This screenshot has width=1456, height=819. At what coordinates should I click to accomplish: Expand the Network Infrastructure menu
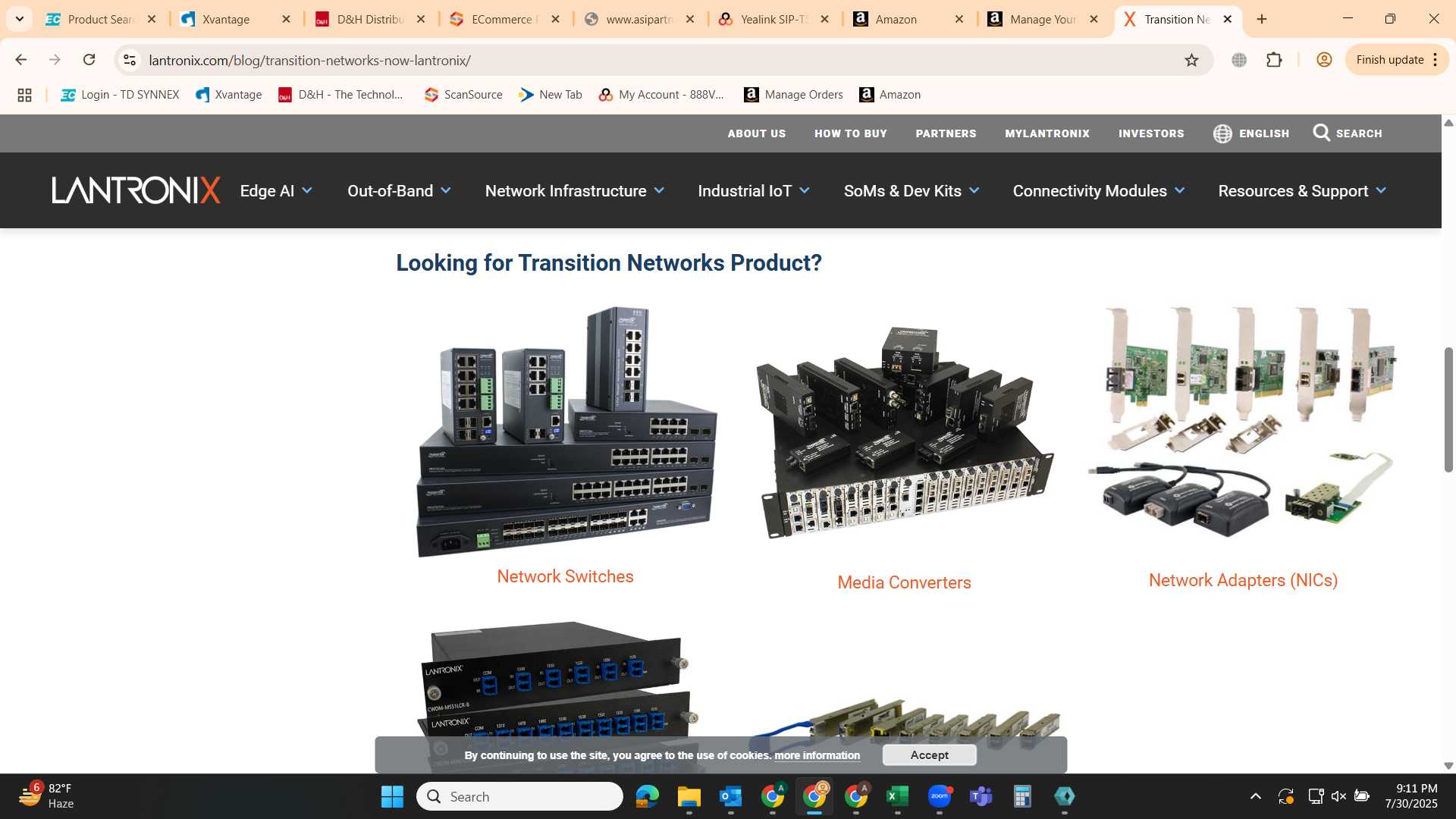coord(575,191)
